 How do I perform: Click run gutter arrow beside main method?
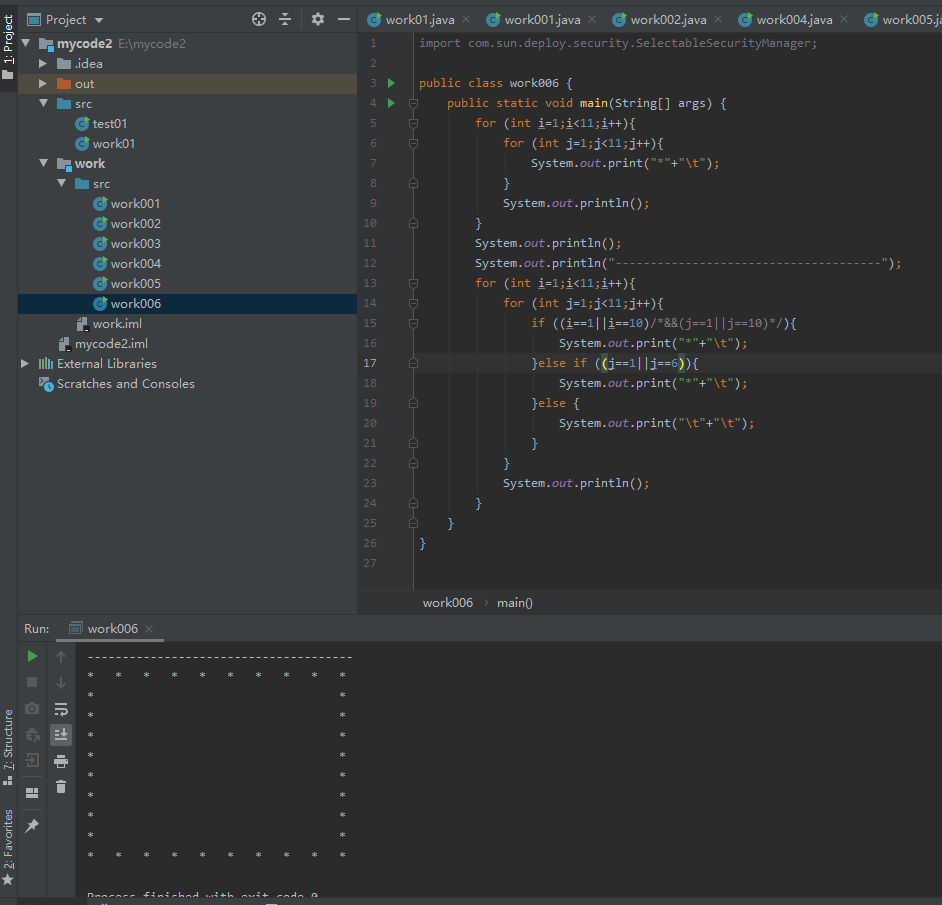coord(391,103)
